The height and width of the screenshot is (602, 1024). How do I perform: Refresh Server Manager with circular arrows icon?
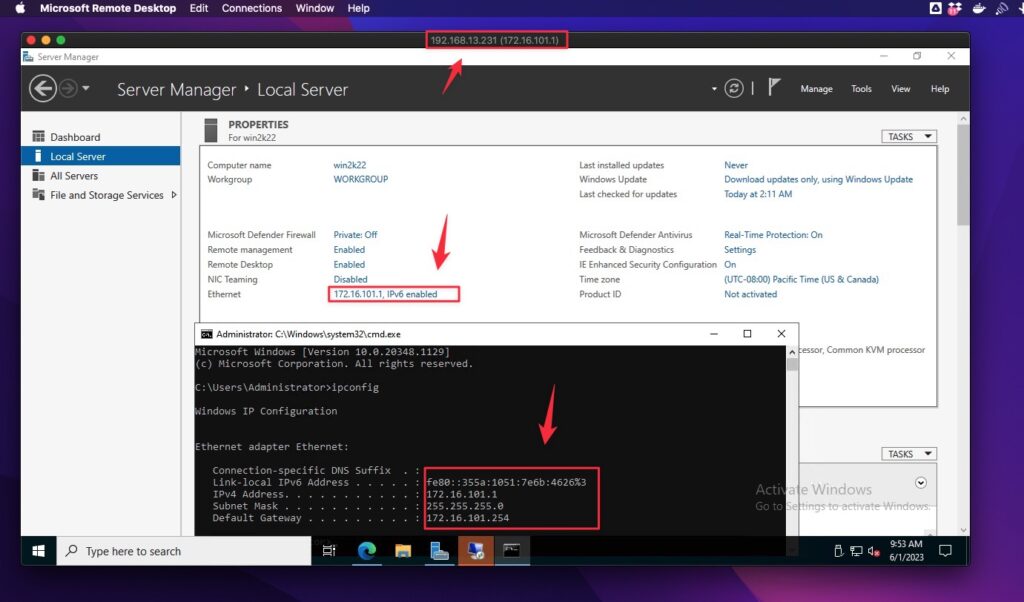pos(733,88)
